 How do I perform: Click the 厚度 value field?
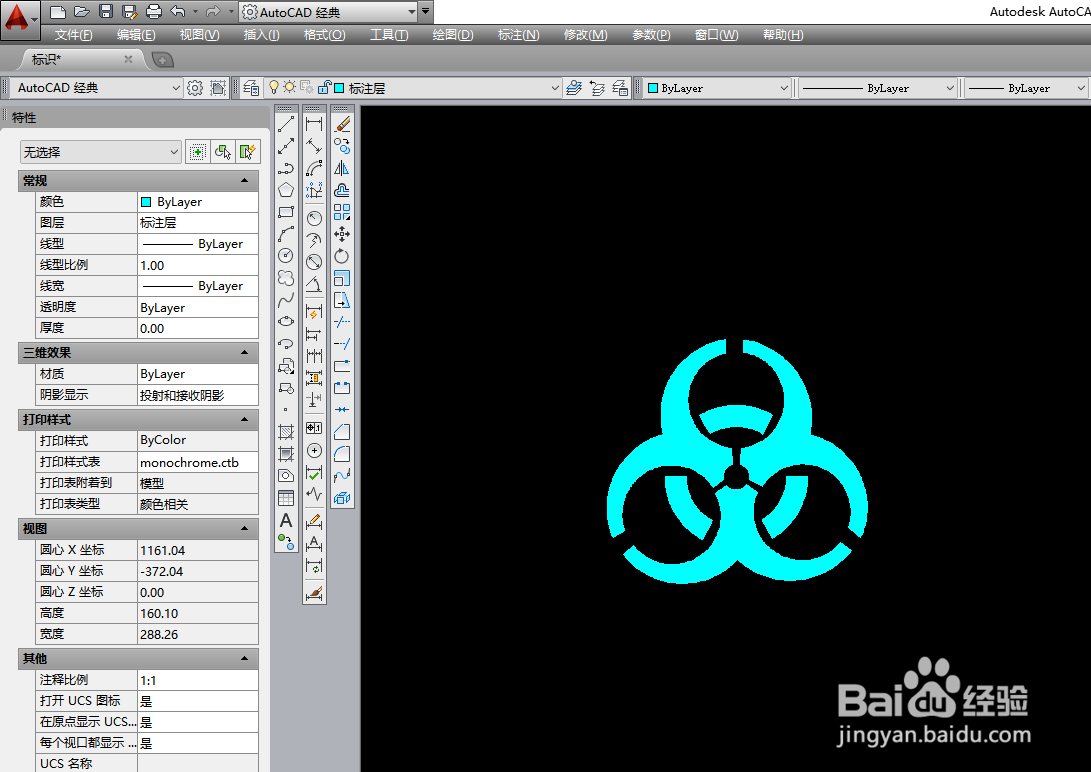(x=198, y=328)
